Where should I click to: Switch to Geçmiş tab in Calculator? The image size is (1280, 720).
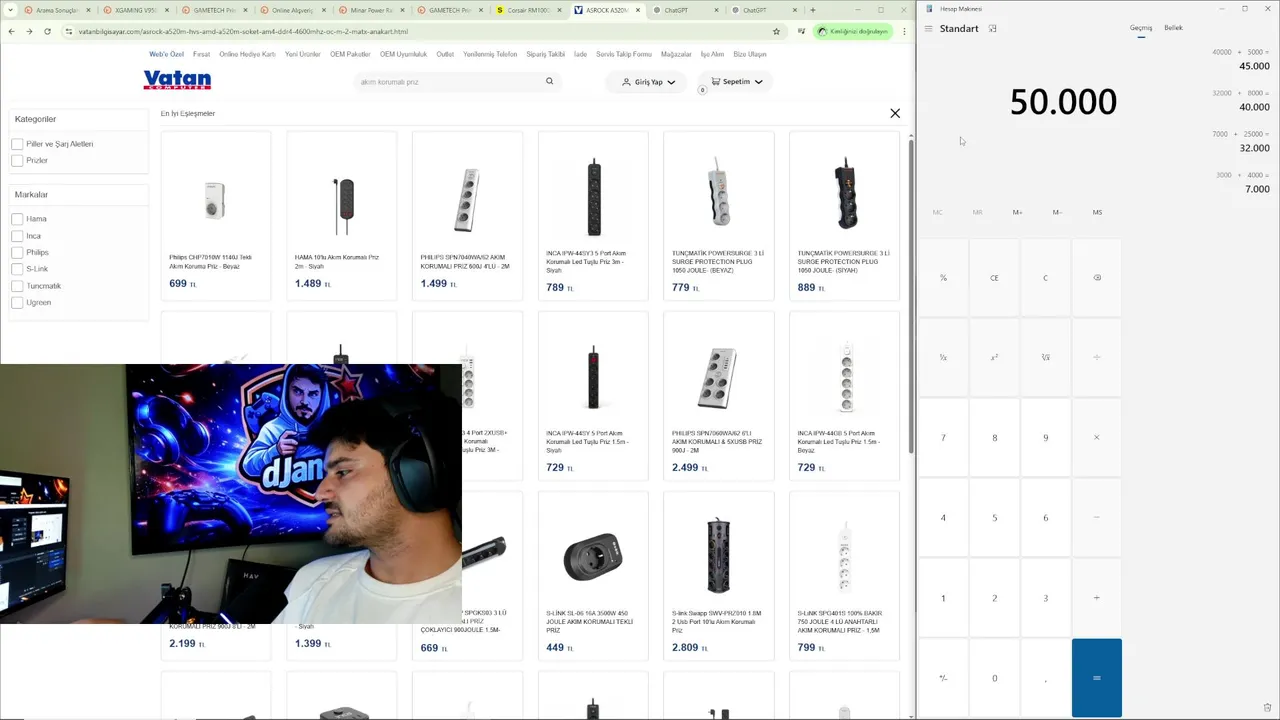pyautogui.click(x=1141, y=28)
